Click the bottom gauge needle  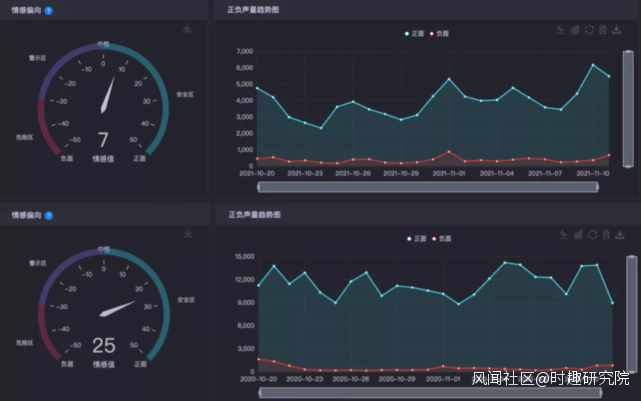click(118, 309)
